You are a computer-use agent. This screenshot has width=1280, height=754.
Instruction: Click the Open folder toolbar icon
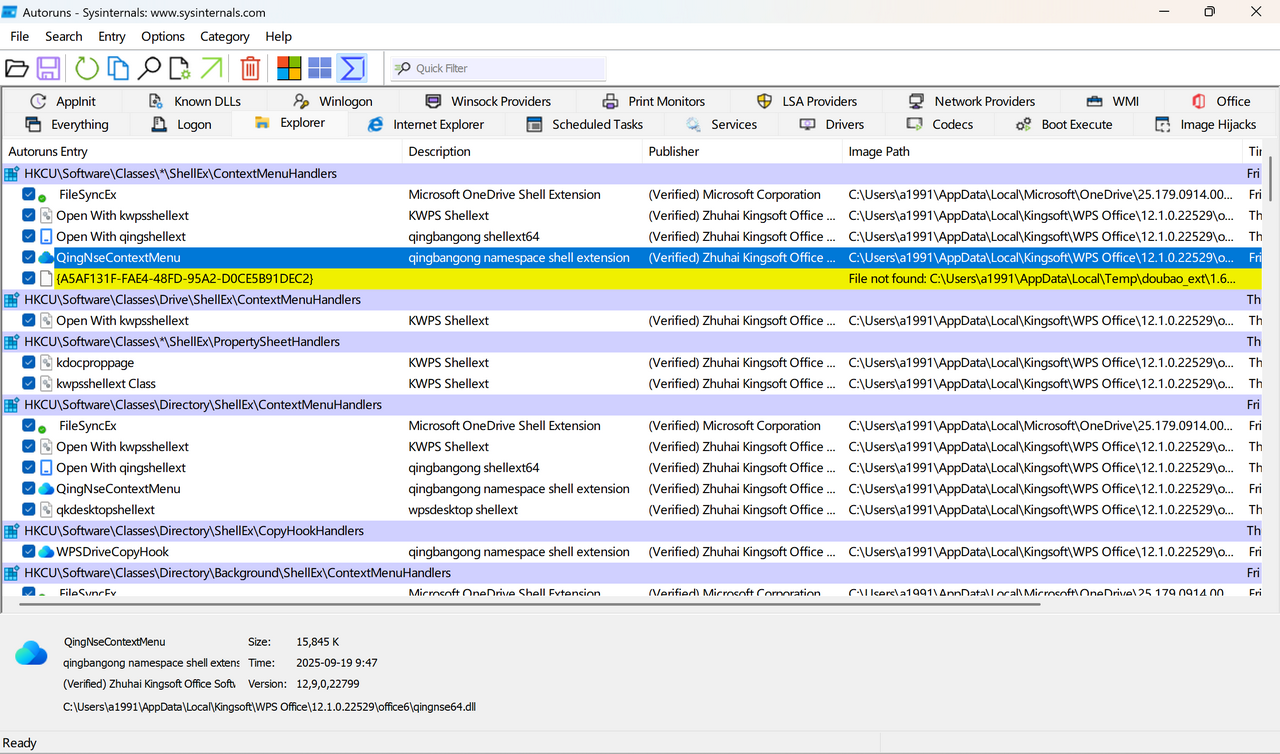click(x=17, y=68)
